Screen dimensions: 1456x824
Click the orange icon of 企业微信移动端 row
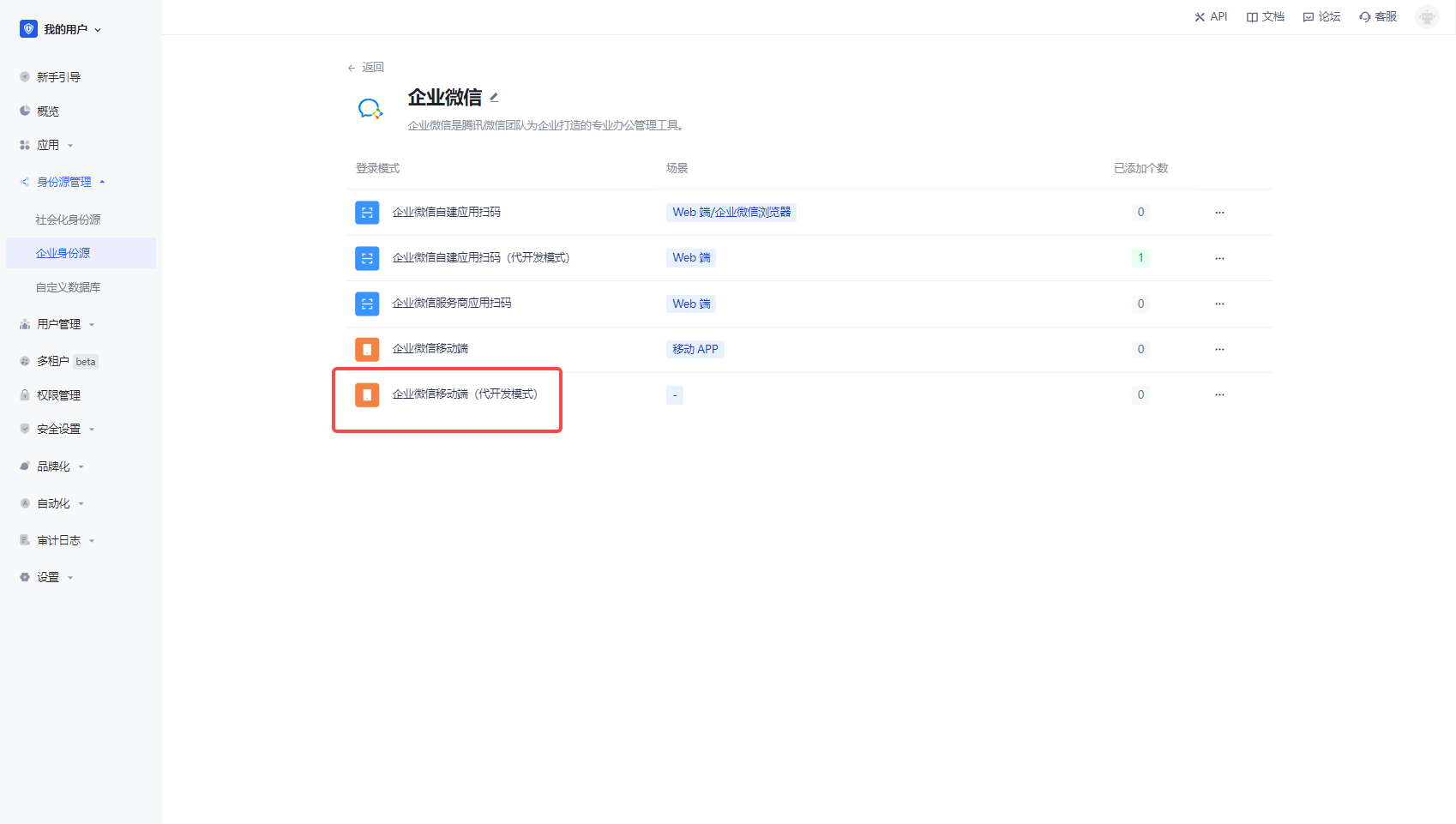[x=367, y=349]
